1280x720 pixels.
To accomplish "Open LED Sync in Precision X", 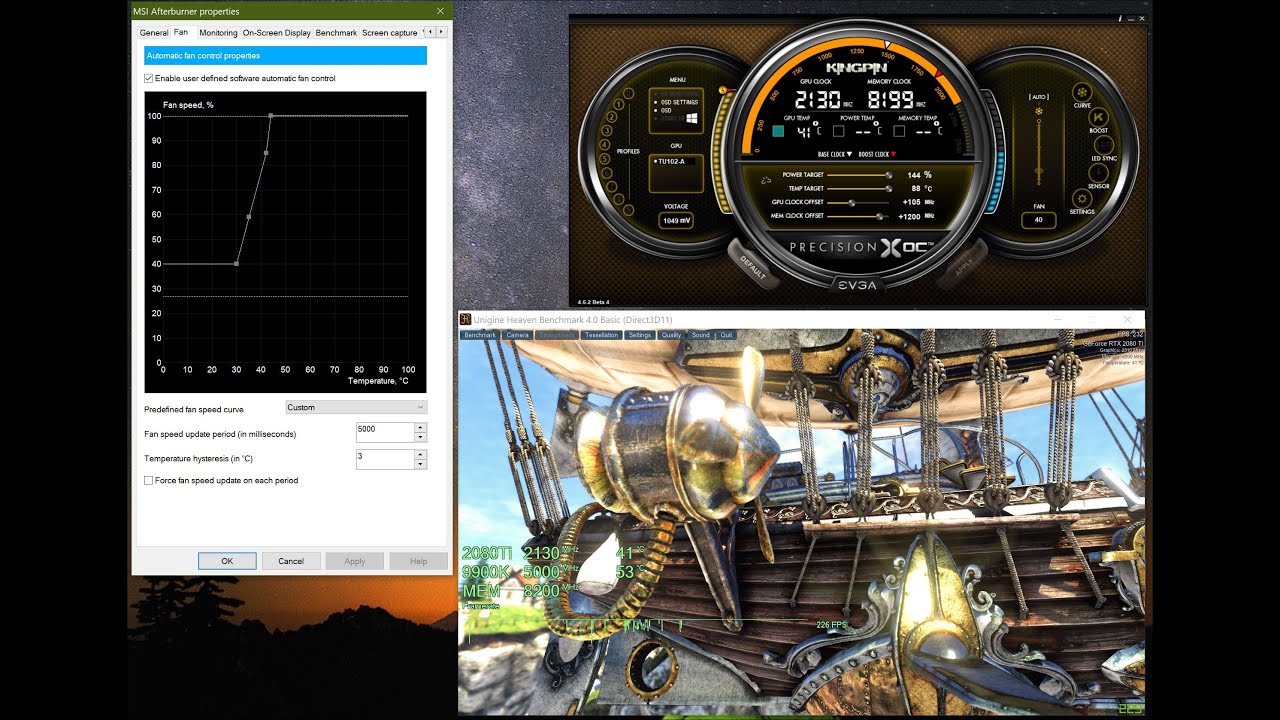I will [x=1104, y=145].
